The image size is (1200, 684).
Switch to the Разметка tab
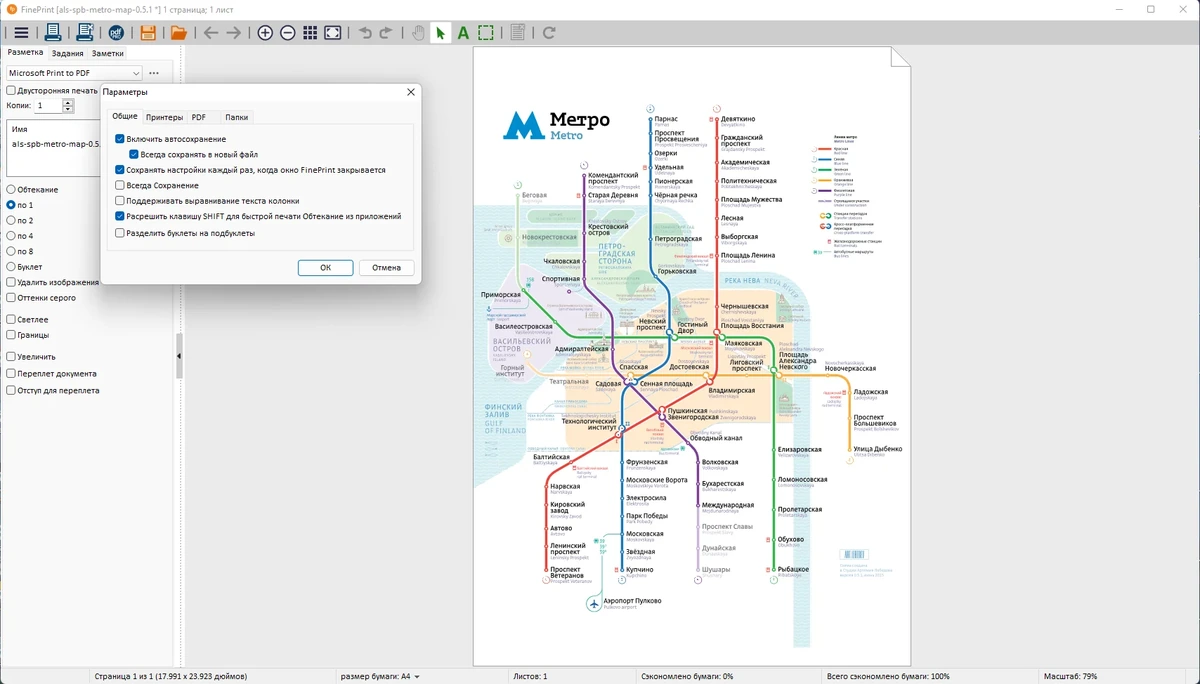[x=26, y=53]
